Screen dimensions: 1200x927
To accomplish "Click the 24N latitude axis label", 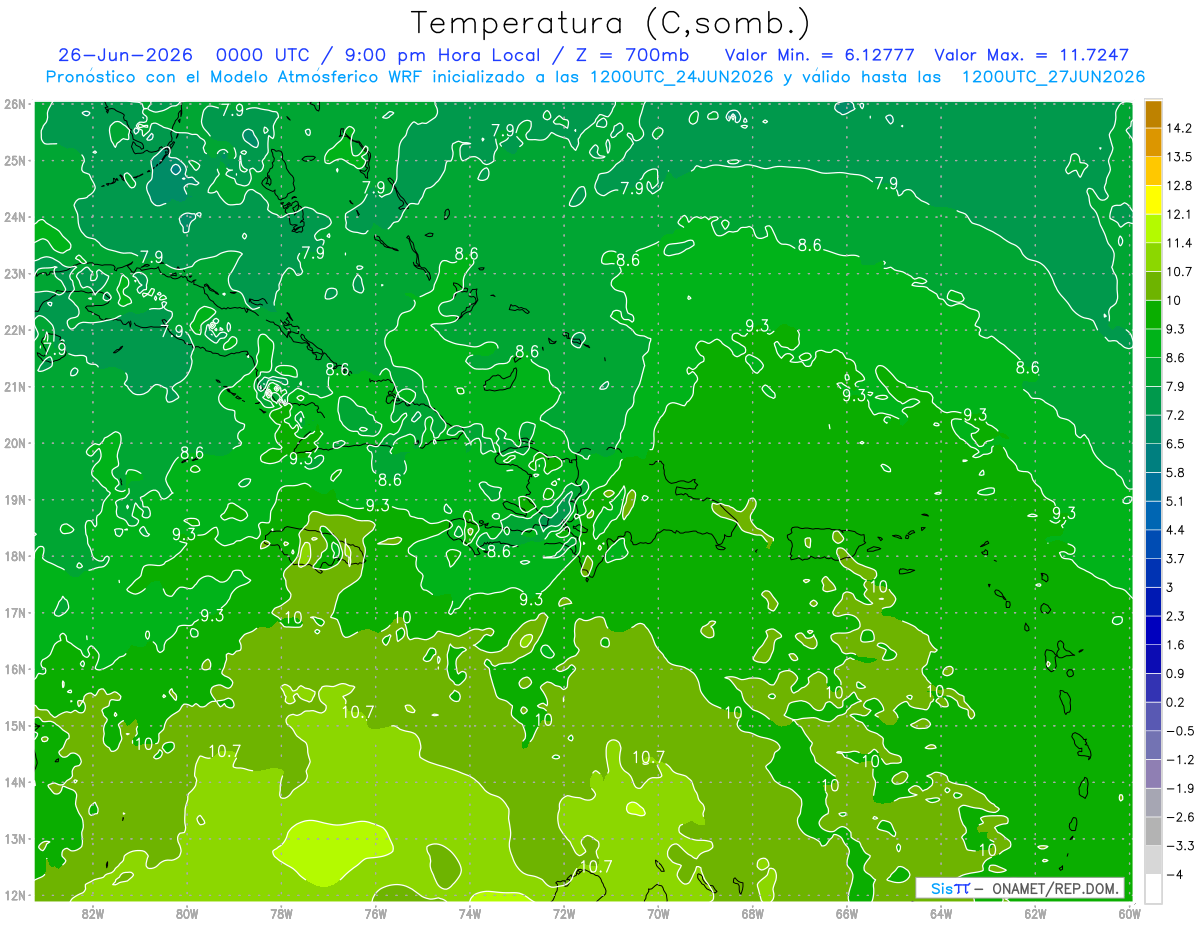I will pyautogui.click(x=14, y=217).
